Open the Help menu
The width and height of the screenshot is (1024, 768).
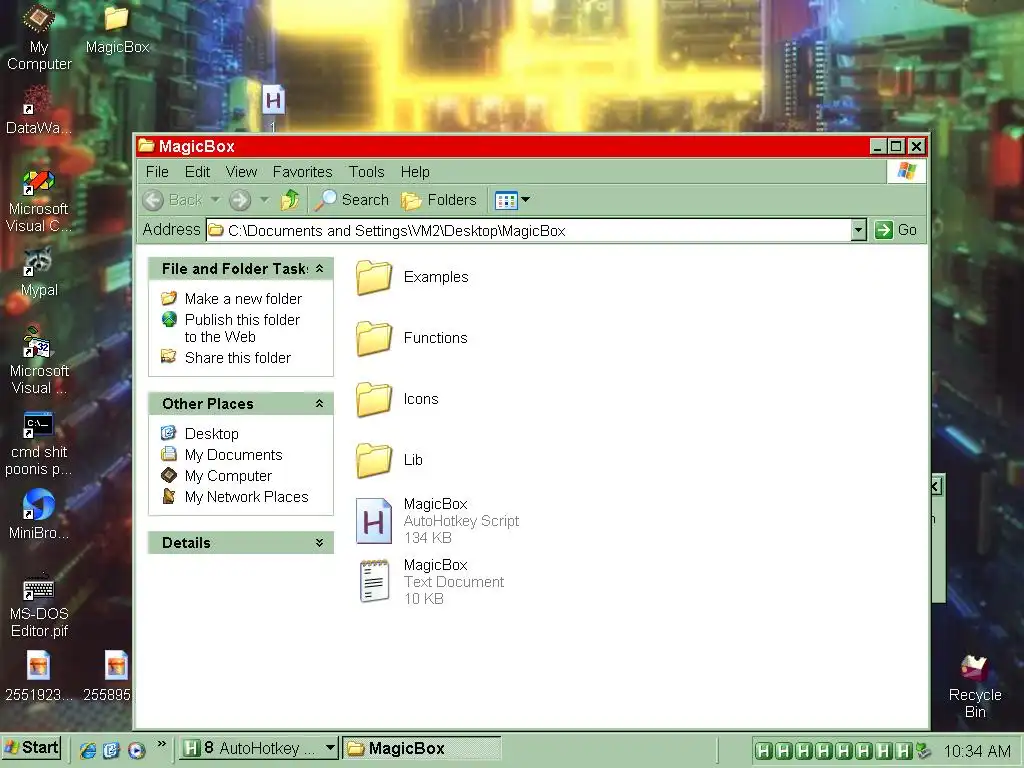pyautogui.click(x=415, y=172)
